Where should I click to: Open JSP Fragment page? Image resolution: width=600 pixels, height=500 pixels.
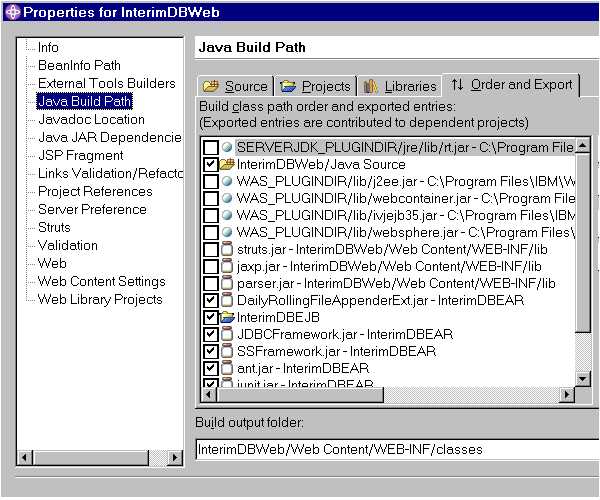click(81, 155)
